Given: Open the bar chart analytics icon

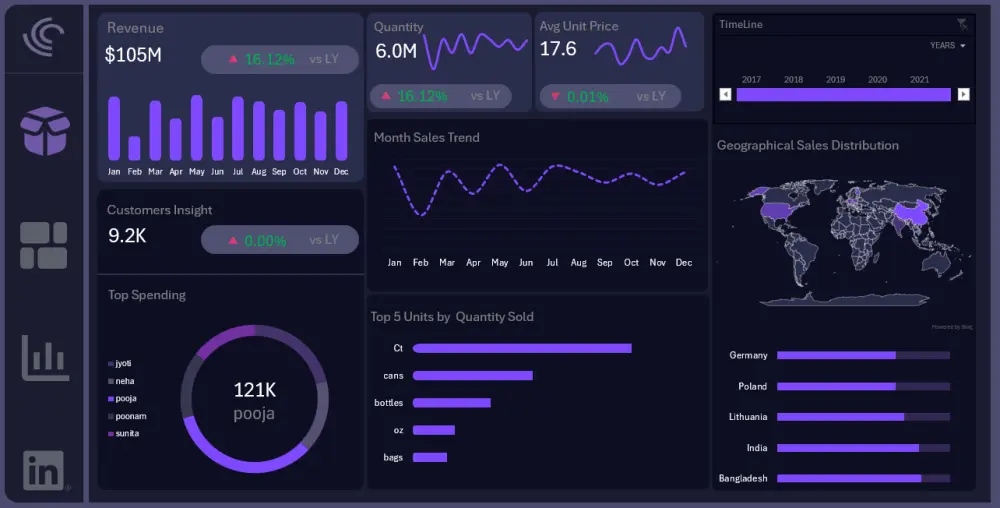Looking at the screenshot, I should pyautogui.click(x=45, y=358).
